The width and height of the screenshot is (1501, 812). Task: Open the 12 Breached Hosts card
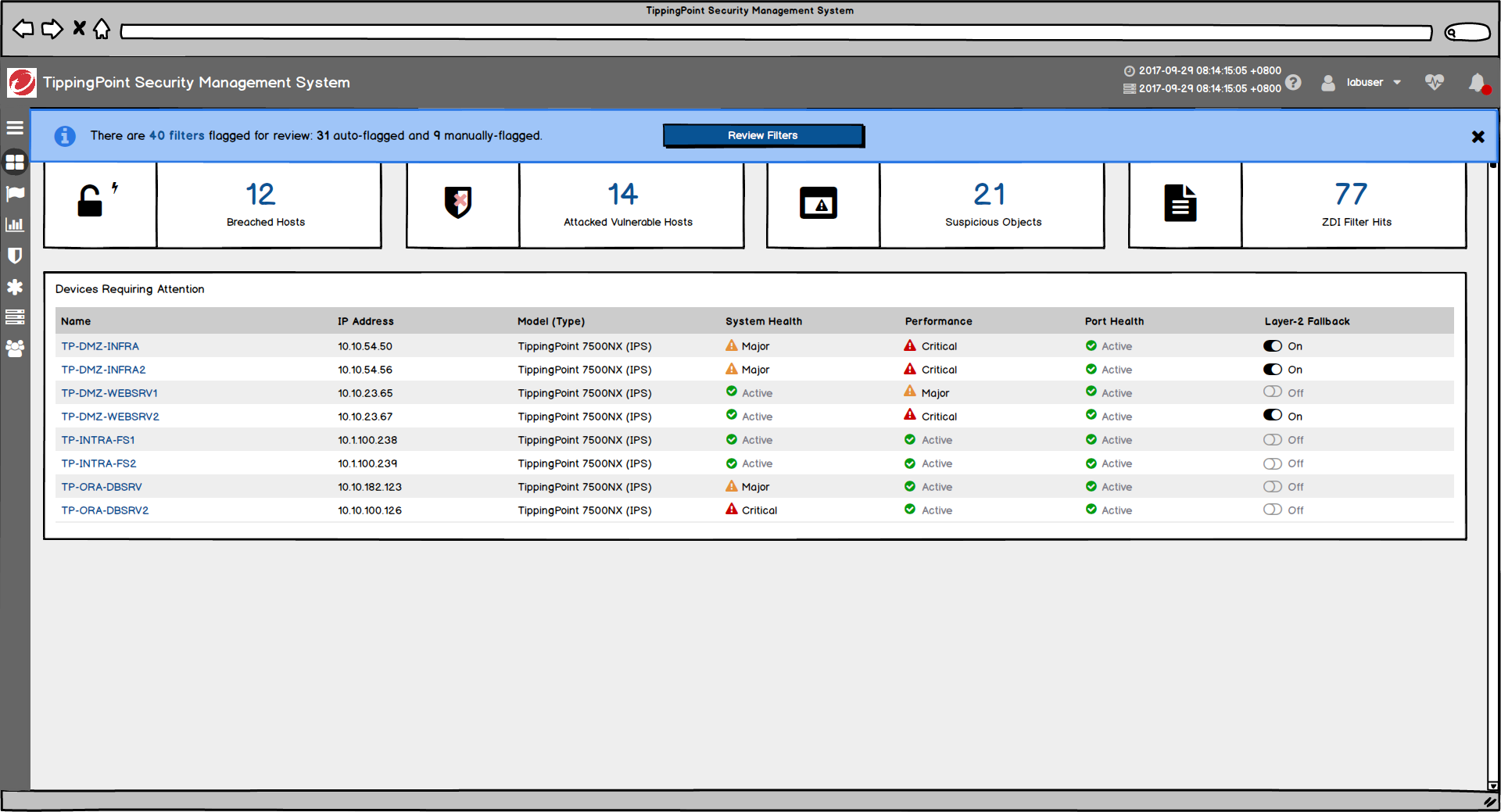pos(269,205)
